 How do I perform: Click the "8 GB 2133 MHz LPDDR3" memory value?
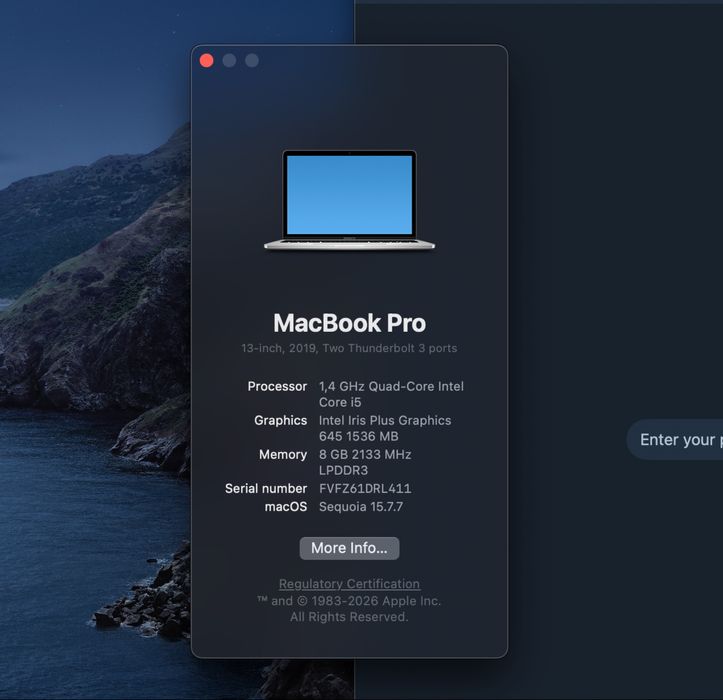365,462
